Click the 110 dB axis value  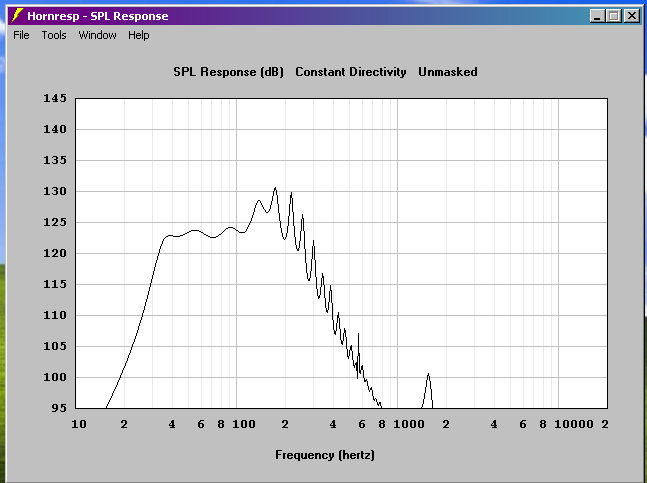55,315
